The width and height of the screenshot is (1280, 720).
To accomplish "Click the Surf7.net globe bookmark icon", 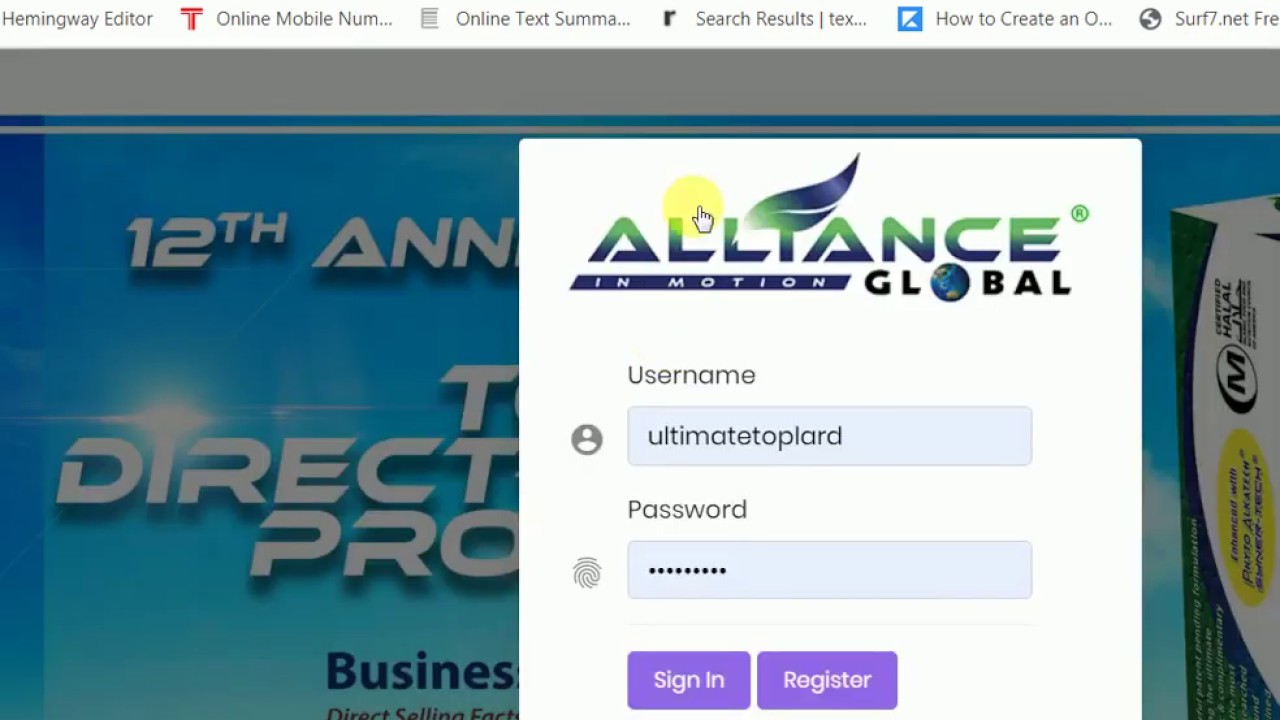I will 1151,19.
